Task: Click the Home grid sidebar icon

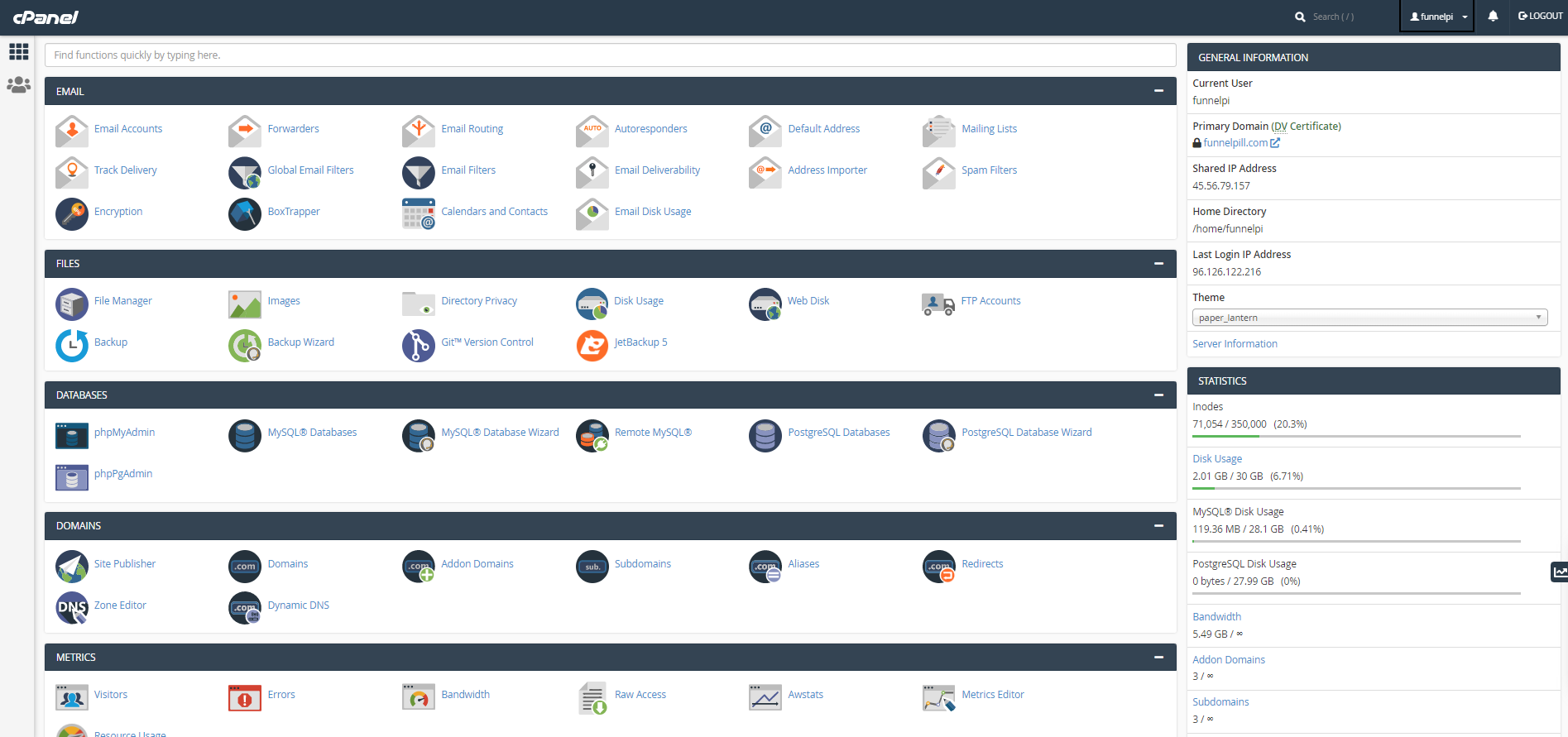Action: pyautogui.click(x=18, y=52)
